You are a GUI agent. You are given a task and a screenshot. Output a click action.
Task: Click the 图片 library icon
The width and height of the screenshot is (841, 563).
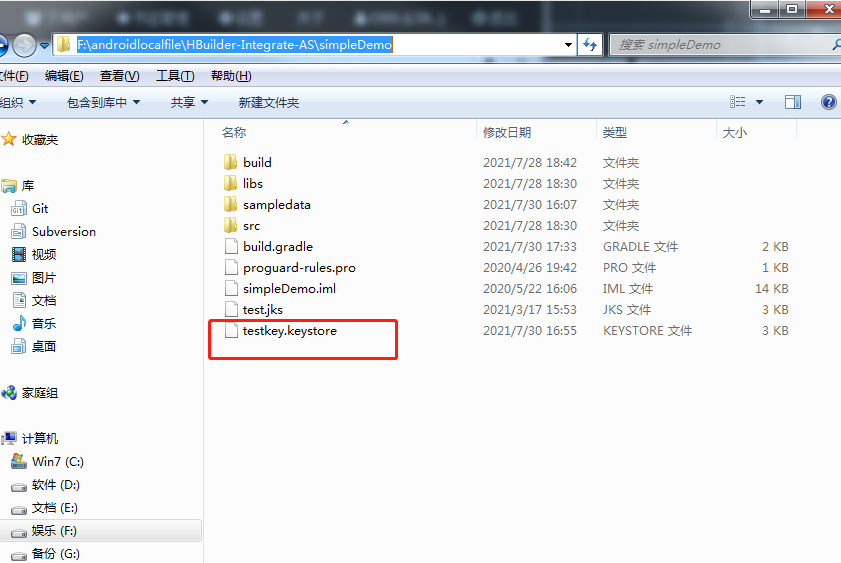click(x=19, y=278)
